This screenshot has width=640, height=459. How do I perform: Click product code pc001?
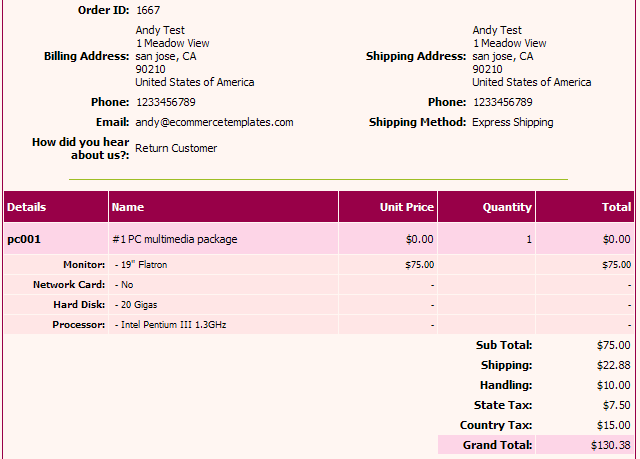(23, 239)
